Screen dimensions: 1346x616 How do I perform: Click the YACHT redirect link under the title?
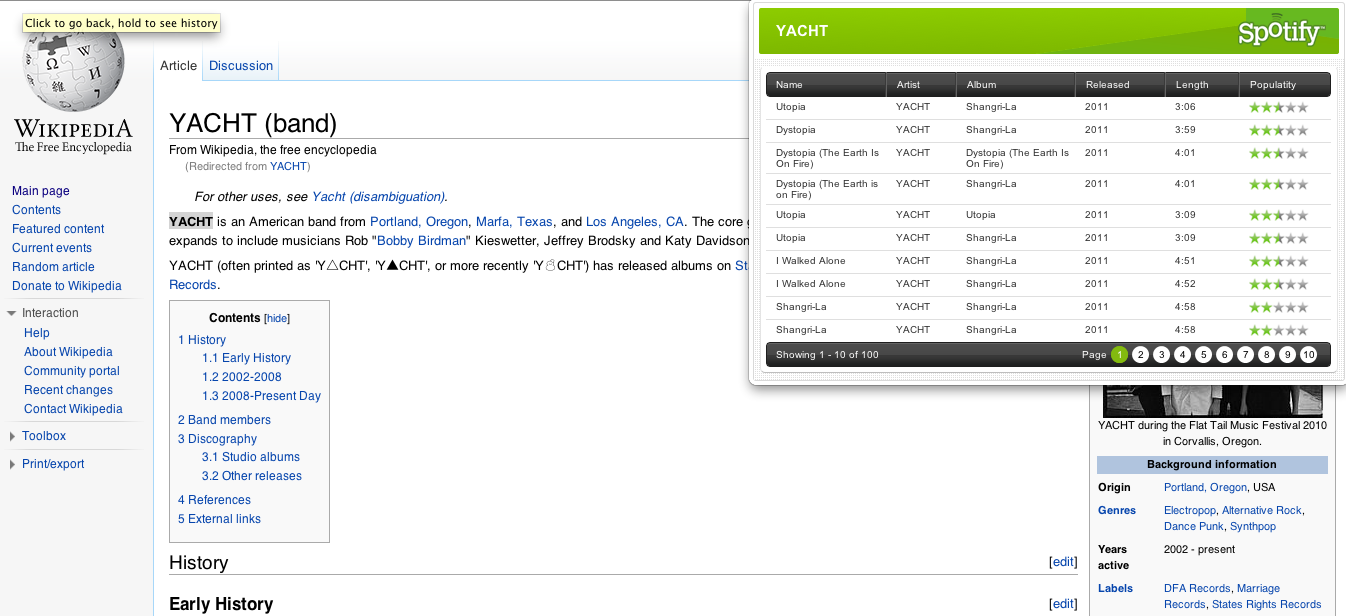click(288, 166)
